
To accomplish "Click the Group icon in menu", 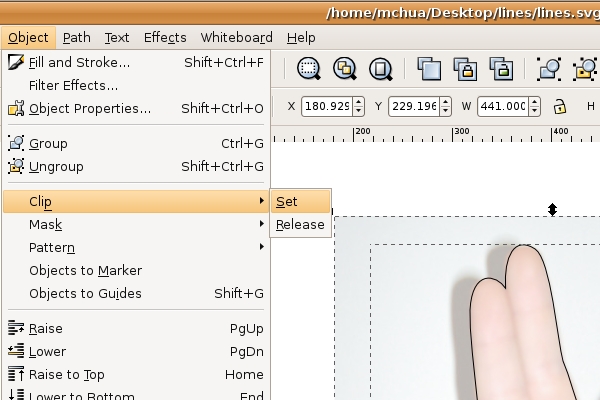I will coord(16,143).
